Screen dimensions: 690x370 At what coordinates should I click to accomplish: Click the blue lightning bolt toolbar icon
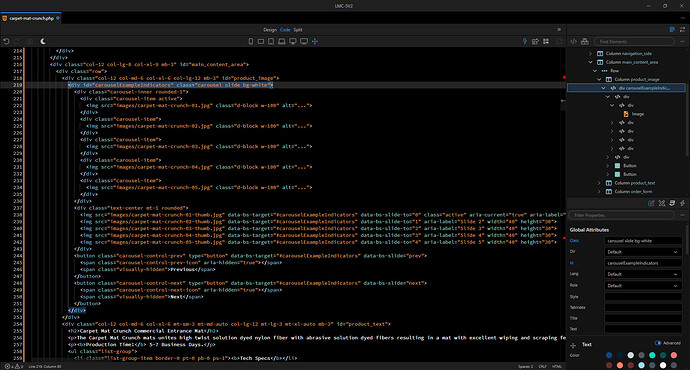click(x=525, y=41)
